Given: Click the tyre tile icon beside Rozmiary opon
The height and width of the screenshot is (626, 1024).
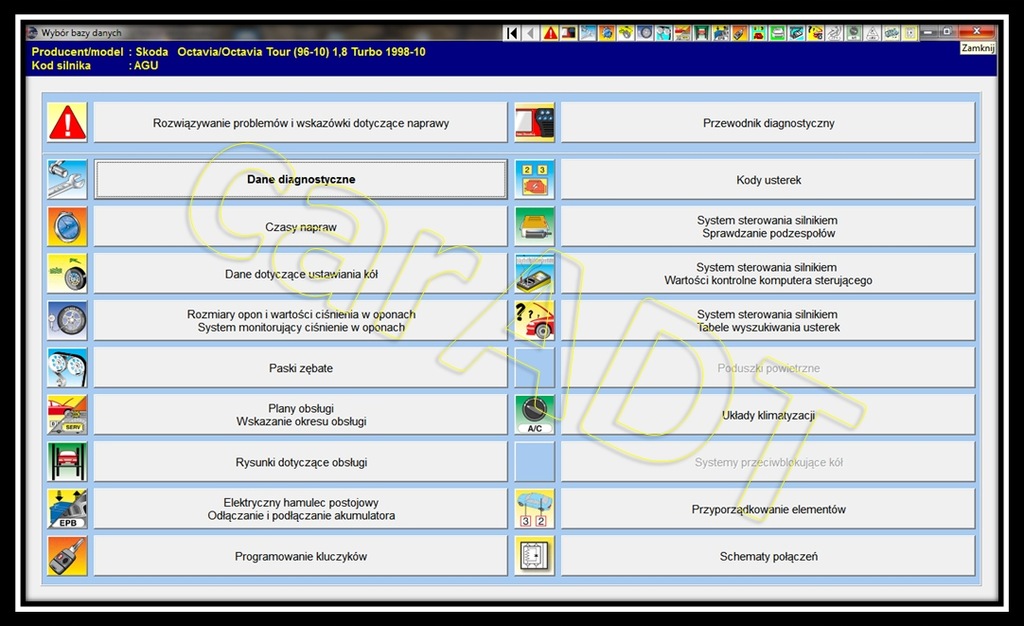Looking at the screenshot, I should tap(67, 321).
